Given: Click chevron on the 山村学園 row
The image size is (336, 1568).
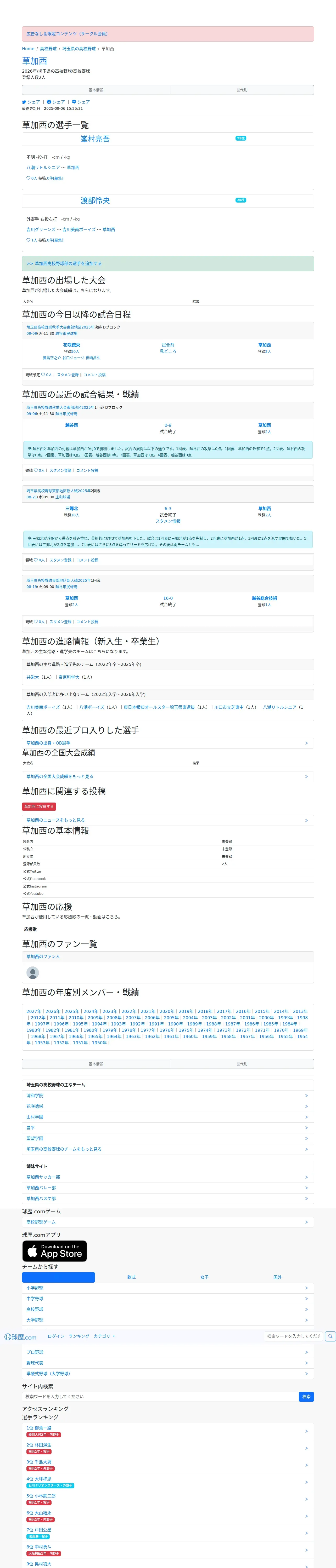Looking at the screenshot, I should (x=306, y=1117).
